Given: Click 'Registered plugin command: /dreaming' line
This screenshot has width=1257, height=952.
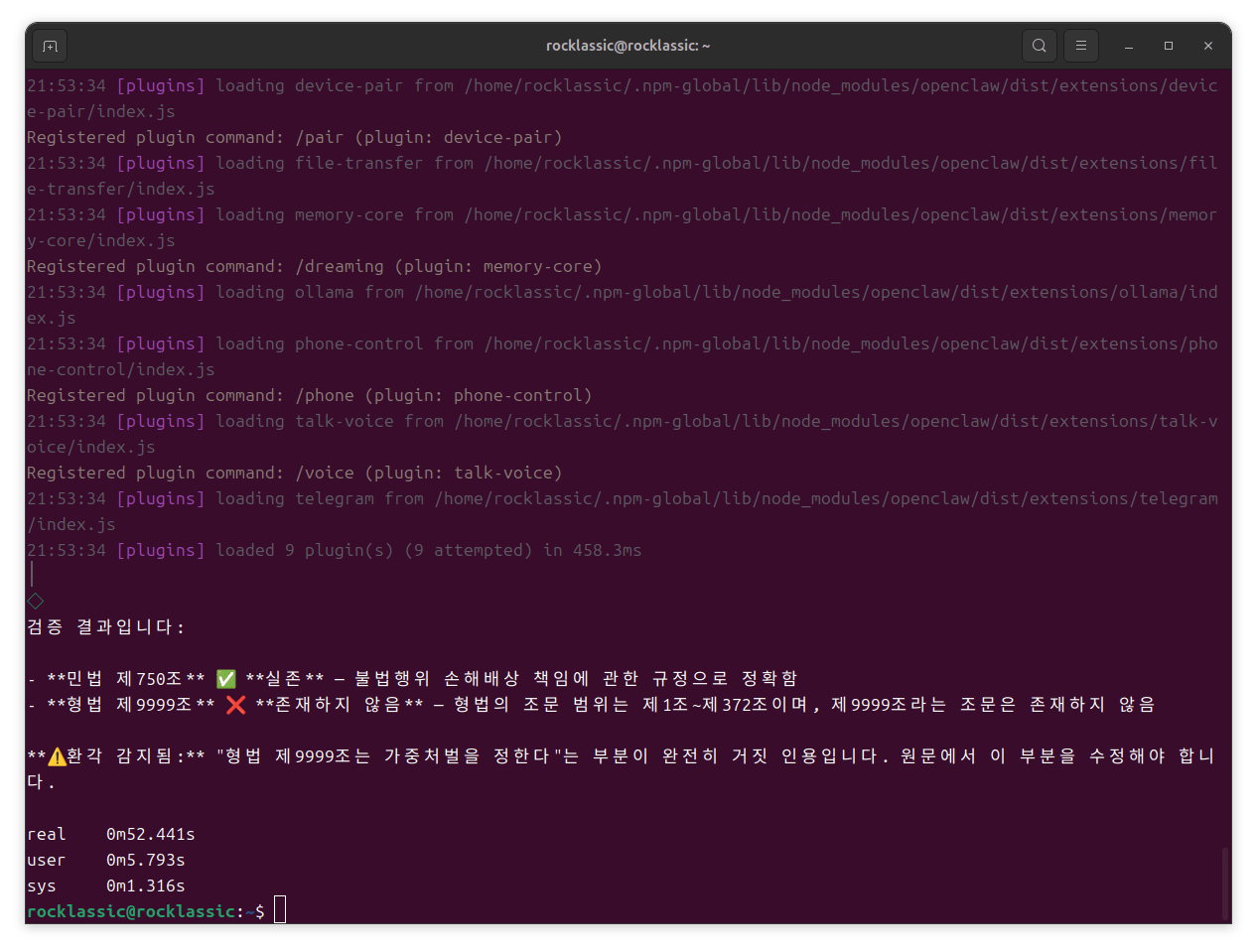Looking at the screenshot, I should (x=314, y=266).
